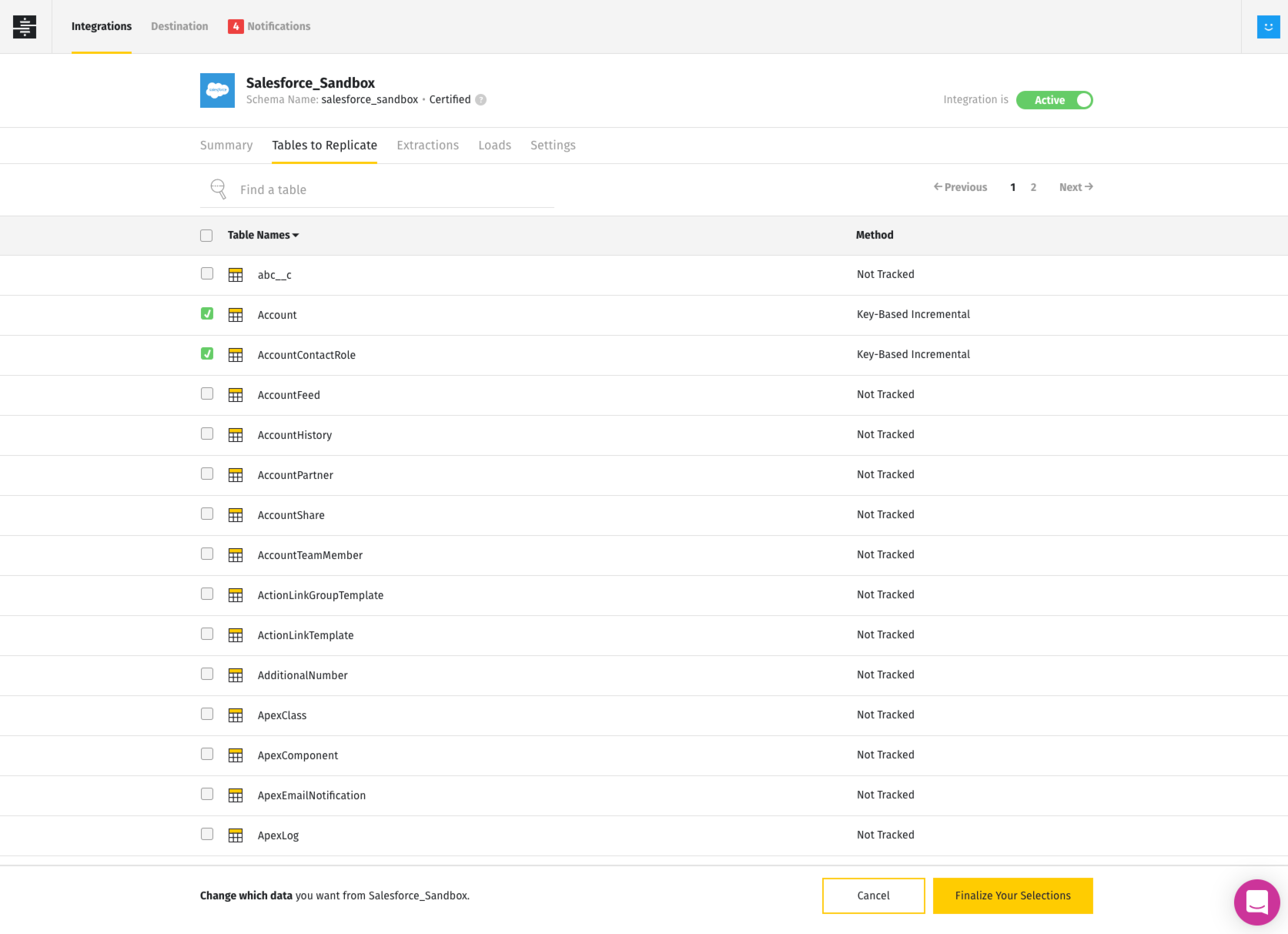Click table icon next to AccountShare
The height and width of the screenshot is (934, 1288).
click(236, 515)
